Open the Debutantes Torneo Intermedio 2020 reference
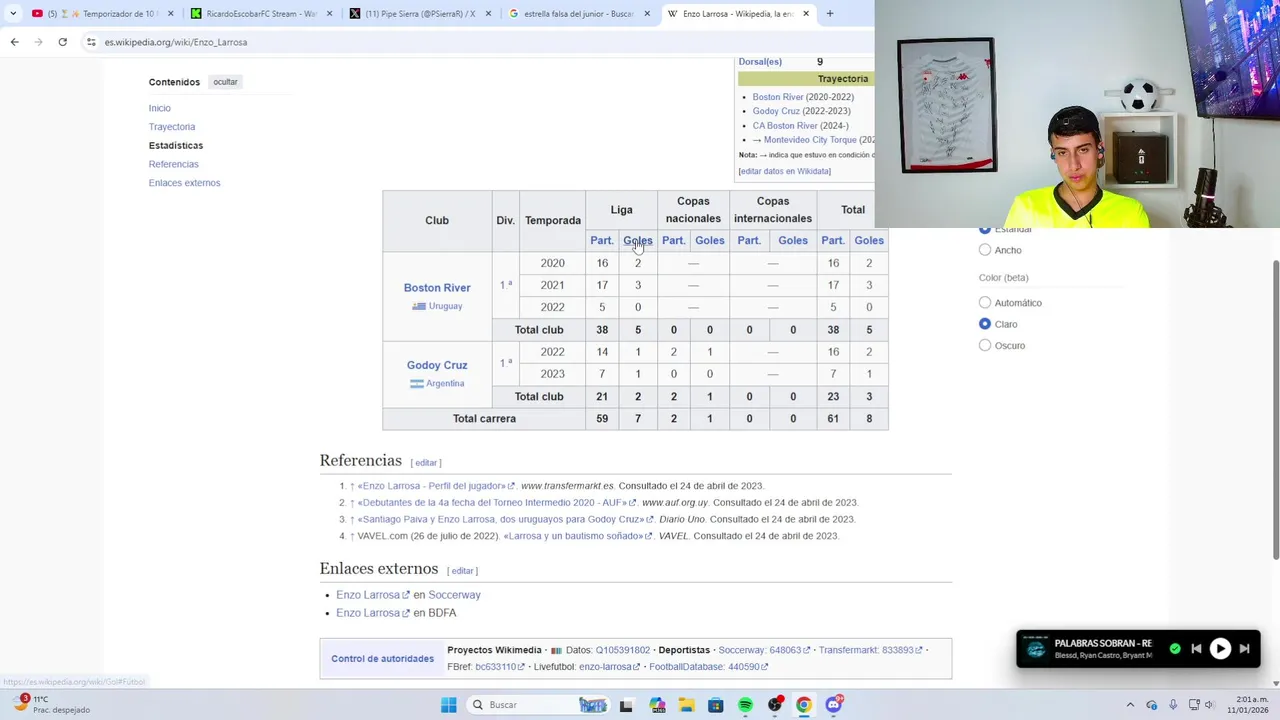This screenshot has width=1280, height=720. [x=497, y=503]
